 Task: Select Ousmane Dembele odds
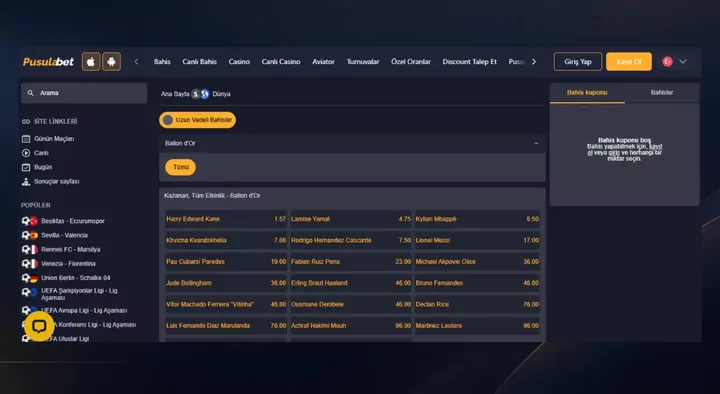click(x=351, y=304)
